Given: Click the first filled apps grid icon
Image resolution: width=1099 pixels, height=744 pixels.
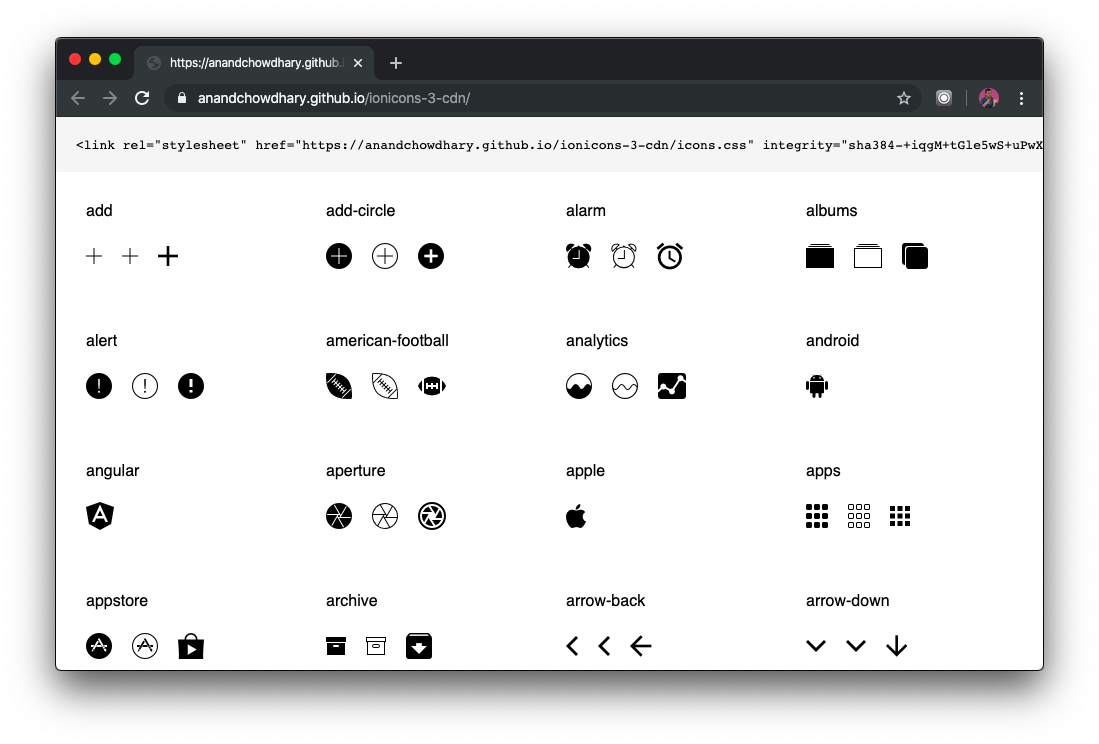Looking at the screenshot, I should [817, 516].
